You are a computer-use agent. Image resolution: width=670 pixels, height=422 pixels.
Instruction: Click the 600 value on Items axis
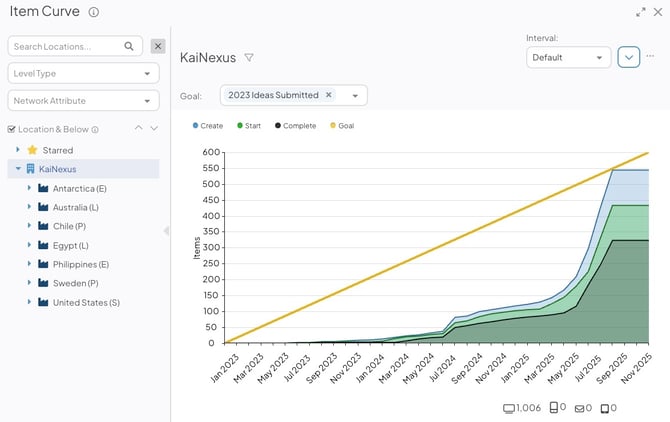click(211, 152)
